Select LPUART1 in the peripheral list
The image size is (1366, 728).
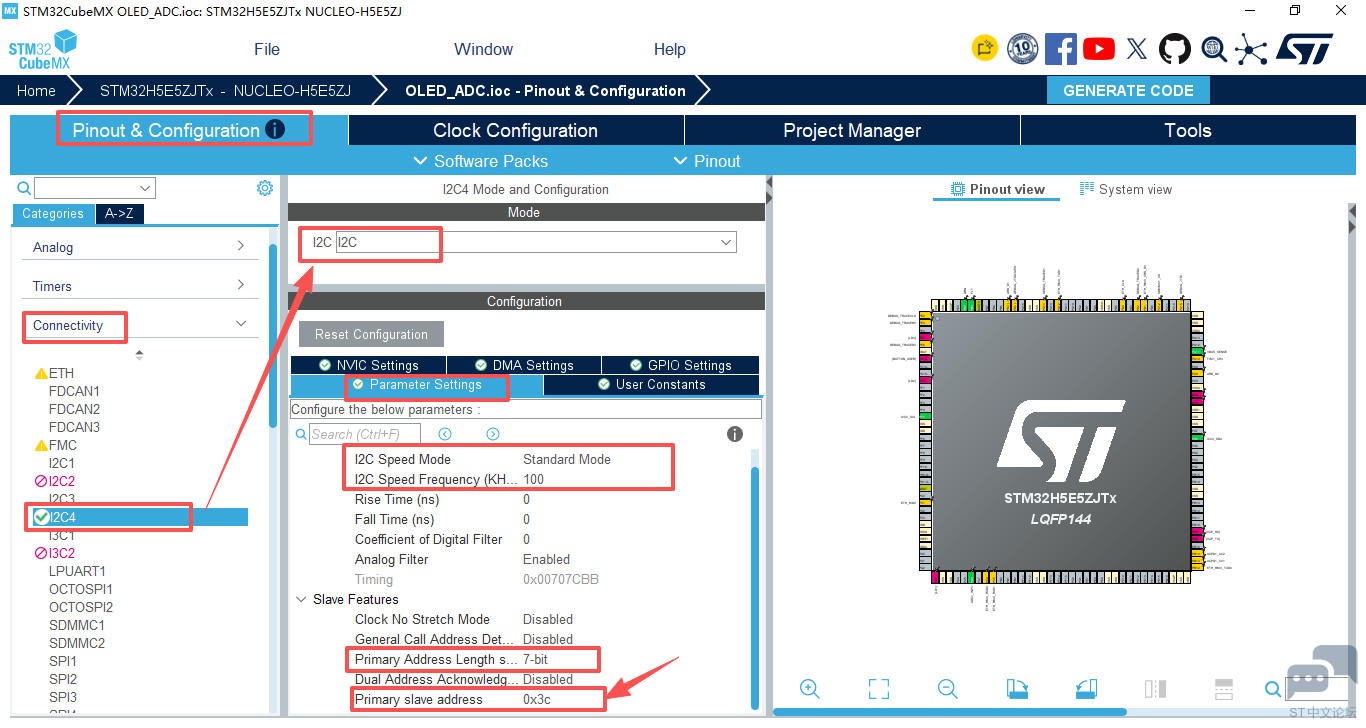coord(77,571)
